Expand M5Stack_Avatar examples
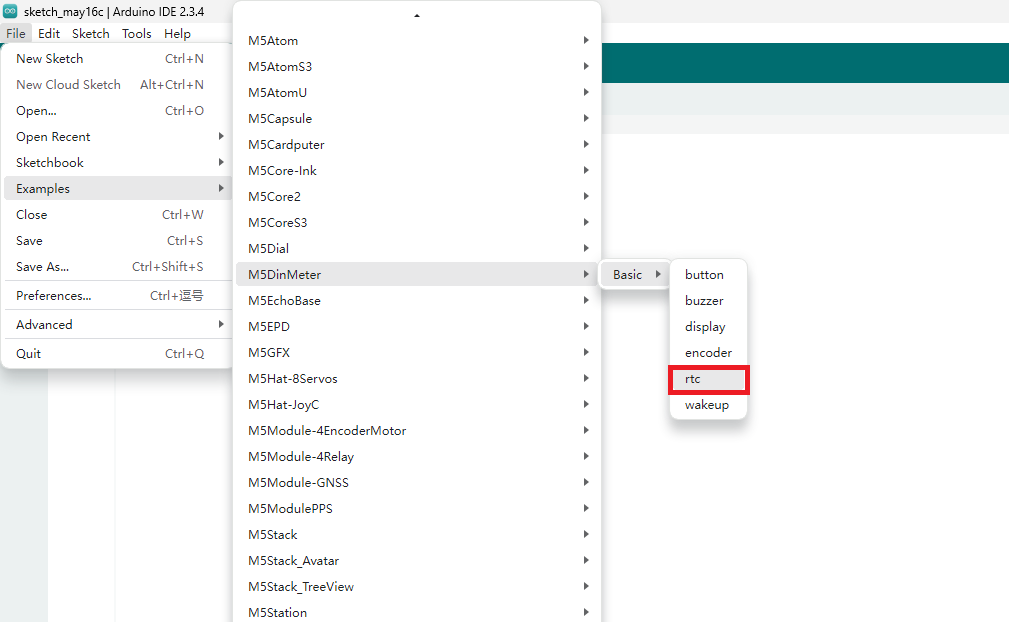This screenshot has width=1009, height=622. coord(417,560)
